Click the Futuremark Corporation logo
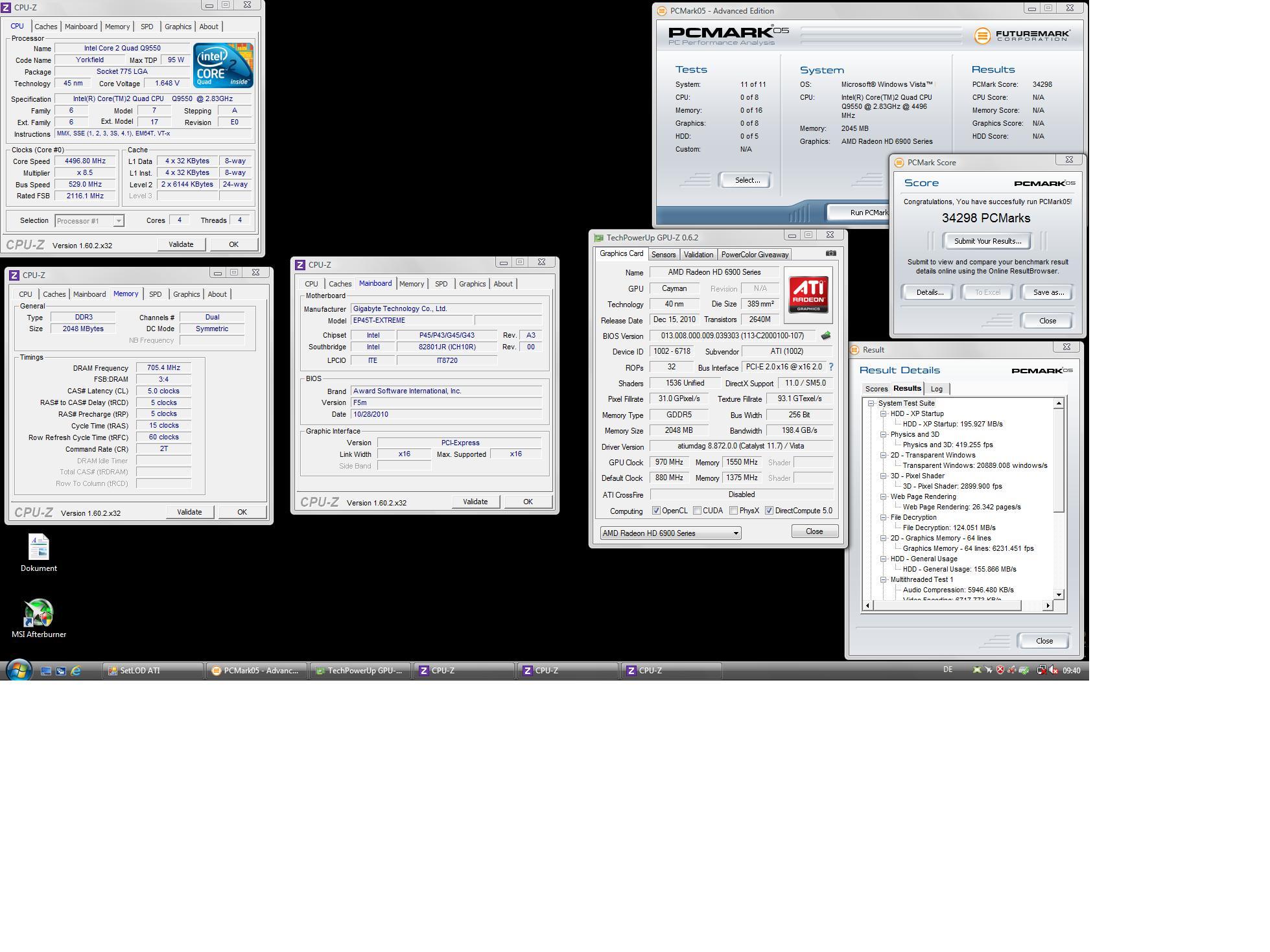This screenshot has width=1270, height=952. click(x=1022, y=35)
